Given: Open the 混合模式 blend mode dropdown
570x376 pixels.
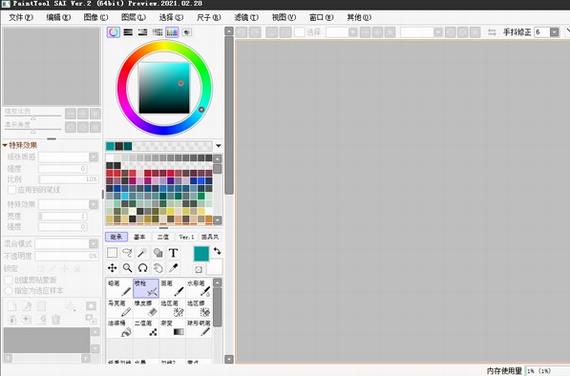Looking at the screenshot, I should click(x=93, y=243).
